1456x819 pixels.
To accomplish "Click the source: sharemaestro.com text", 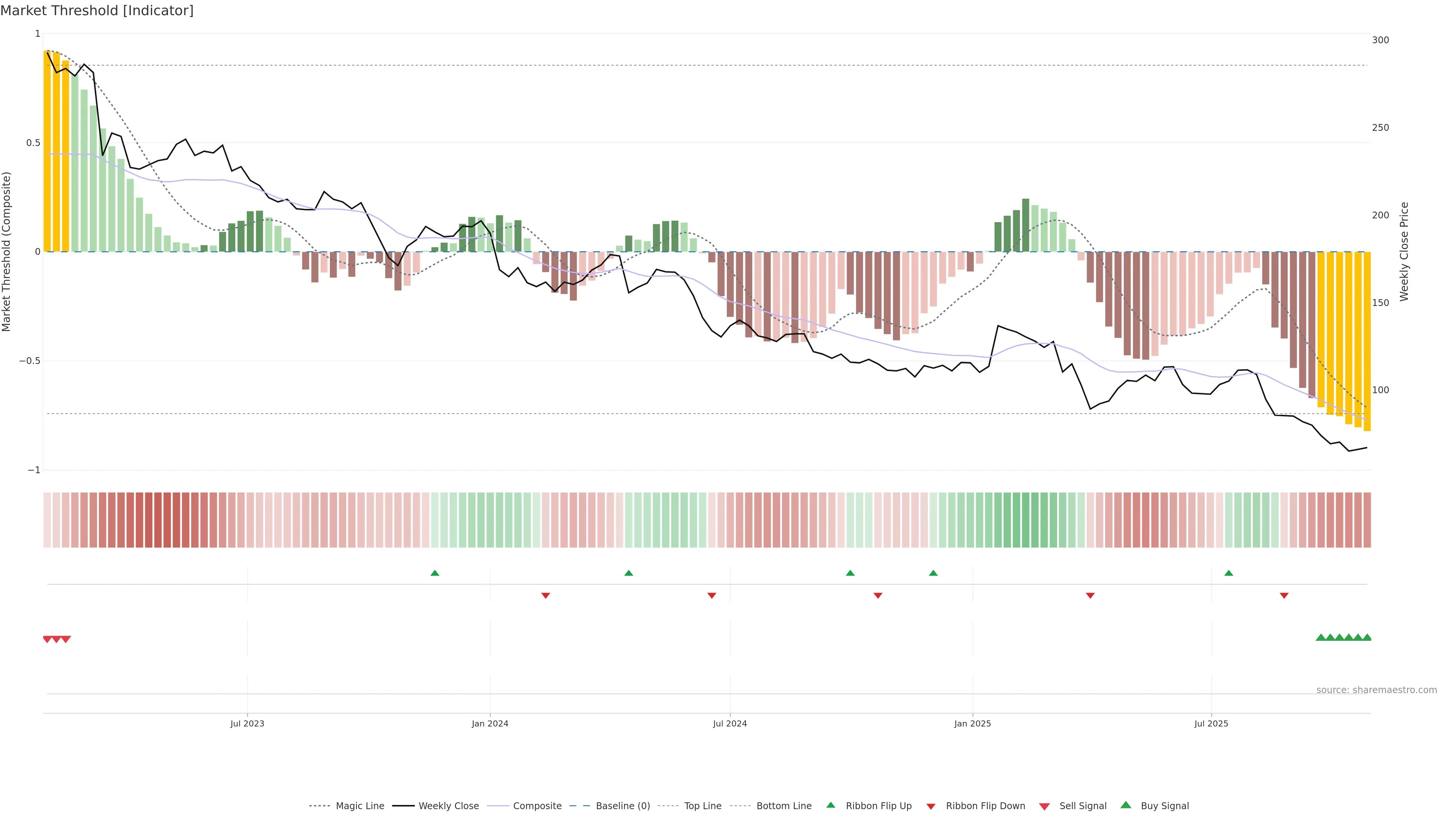I will 1376,690.
